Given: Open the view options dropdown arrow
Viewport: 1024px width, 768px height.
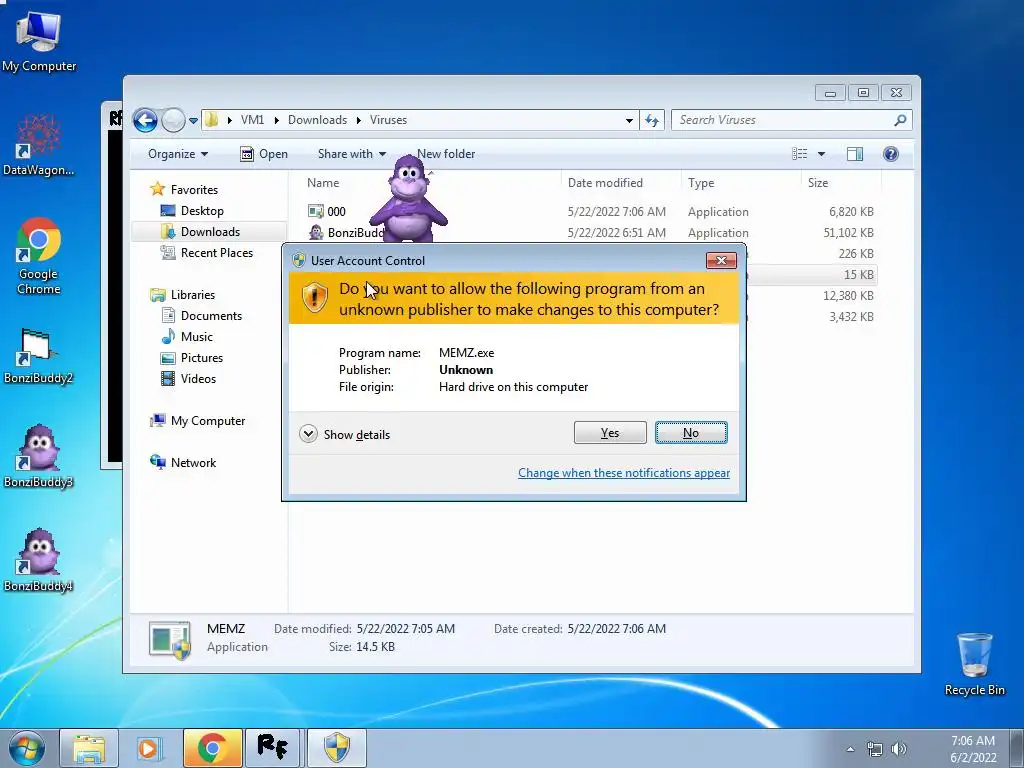Looking at the screenshot, I should coord(822,154).
